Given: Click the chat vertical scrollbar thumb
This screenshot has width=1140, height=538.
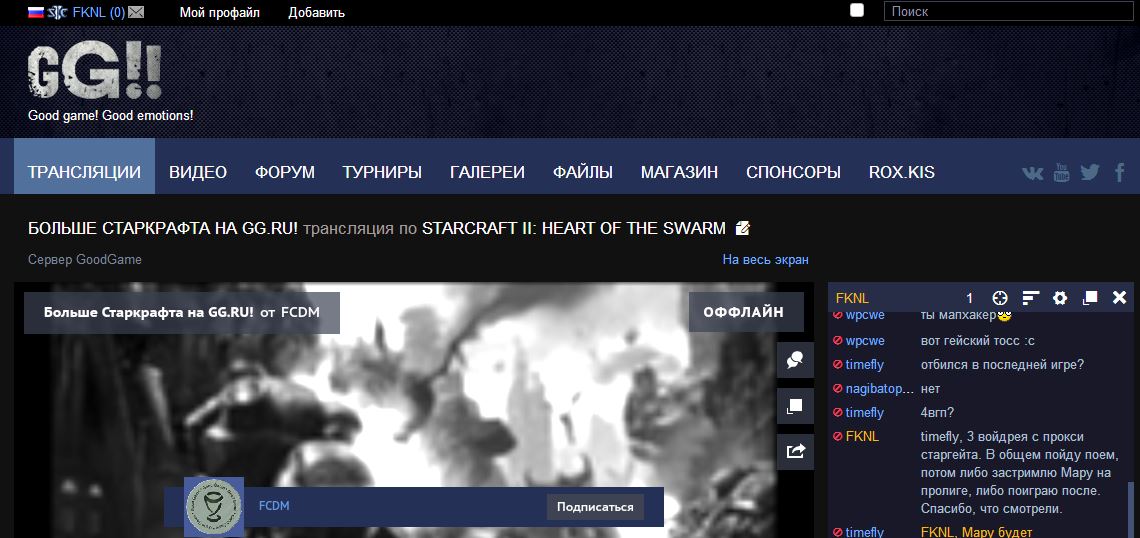Looking at the screenshot, I should pyautogui.click(x=1129, y=509).
